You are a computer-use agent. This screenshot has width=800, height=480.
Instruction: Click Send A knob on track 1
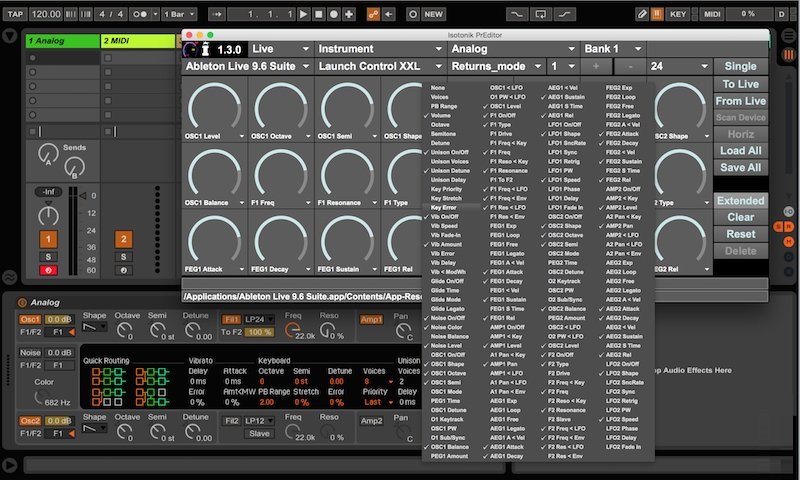[48, 154]
